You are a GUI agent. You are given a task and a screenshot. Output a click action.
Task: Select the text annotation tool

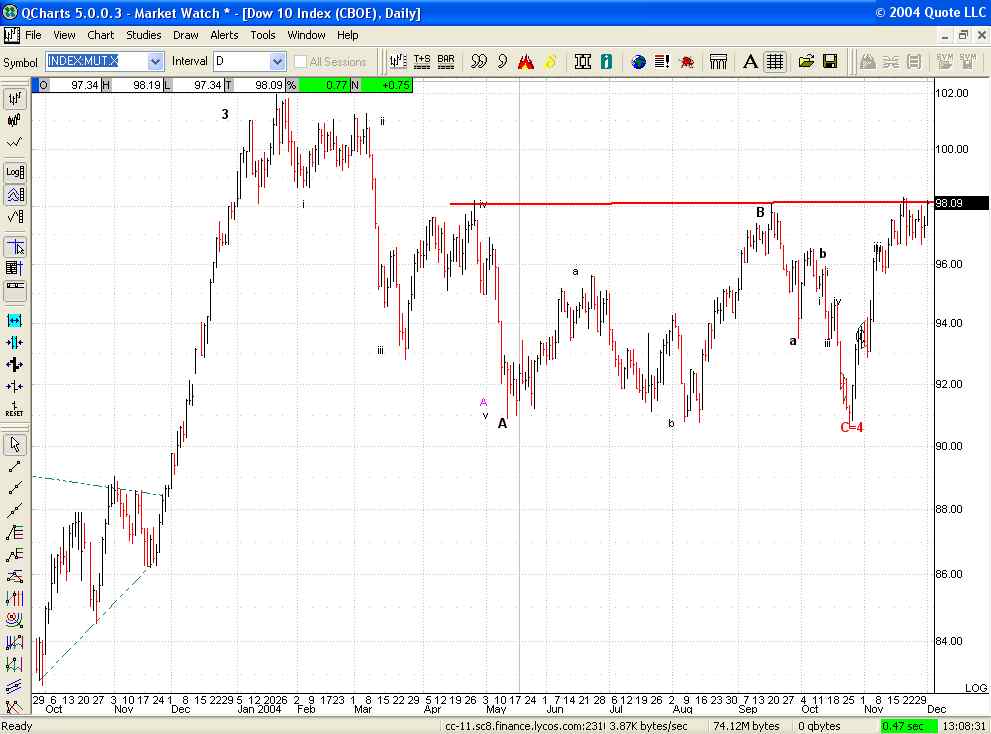pyautogui.click(x=749, y=61)
